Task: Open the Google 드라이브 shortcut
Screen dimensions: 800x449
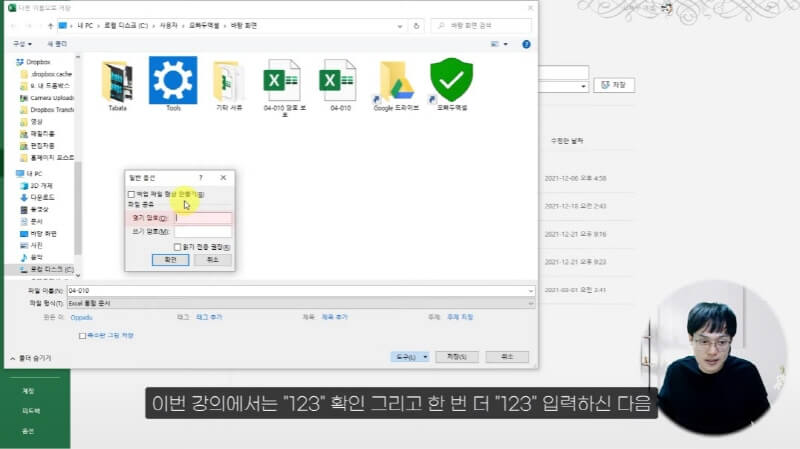Action: tap(396, 82)
